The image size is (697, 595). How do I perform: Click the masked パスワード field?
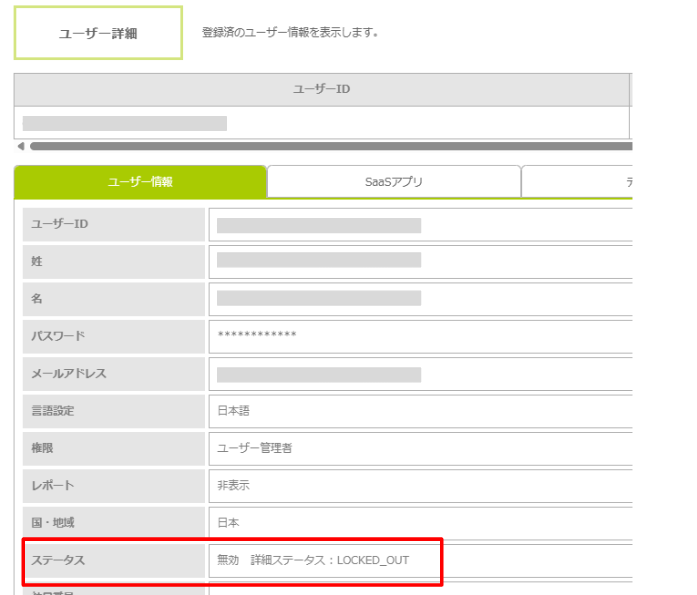420,336
